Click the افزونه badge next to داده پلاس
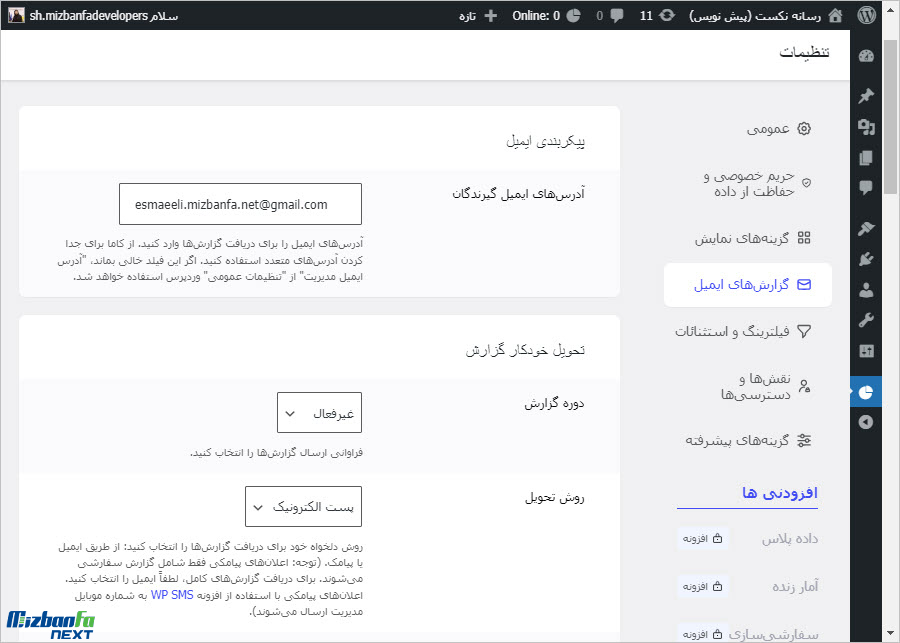The image size is (900, 643). coord(703,539)
